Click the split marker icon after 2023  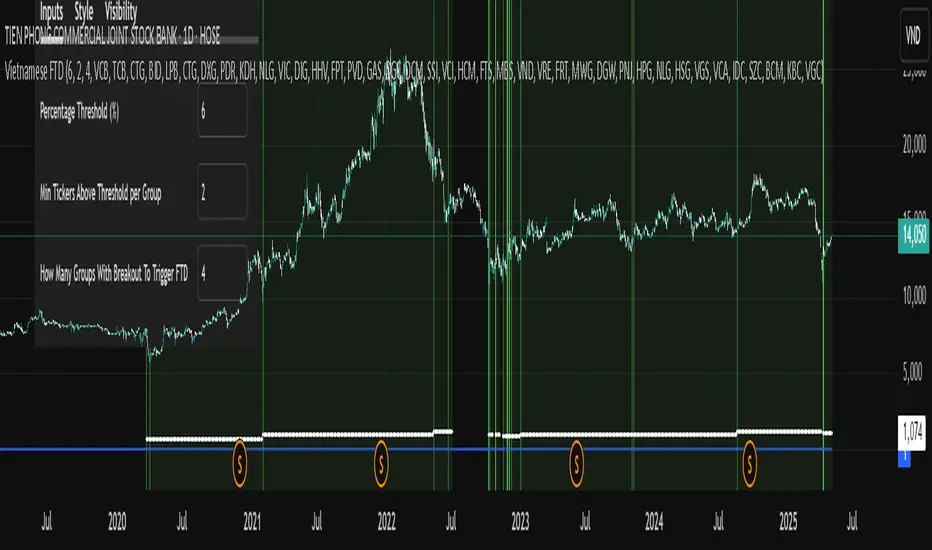(577, 464)
